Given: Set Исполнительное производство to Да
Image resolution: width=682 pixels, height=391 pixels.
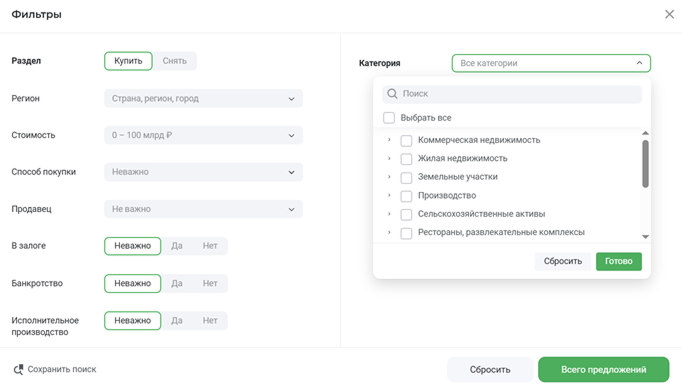Looking at the screenshot, I should click(177, 321).
